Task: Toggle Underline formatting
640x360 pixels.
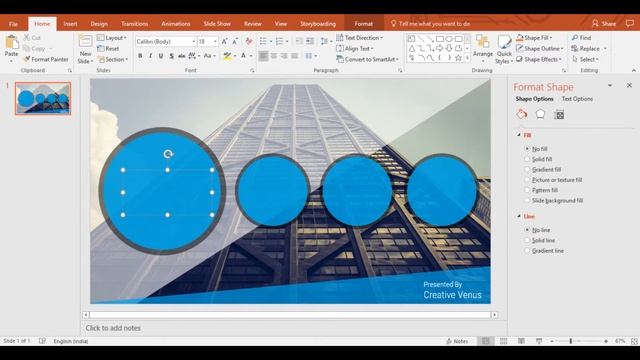Action: (161, 56)
